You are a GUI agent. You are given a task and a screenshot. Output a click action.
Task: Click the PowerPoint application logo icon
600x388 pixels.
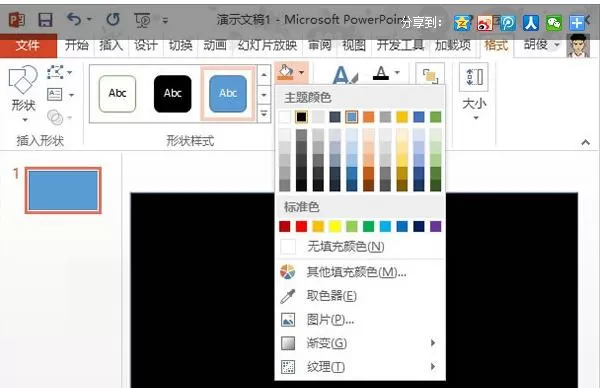[x=17, y=20]
